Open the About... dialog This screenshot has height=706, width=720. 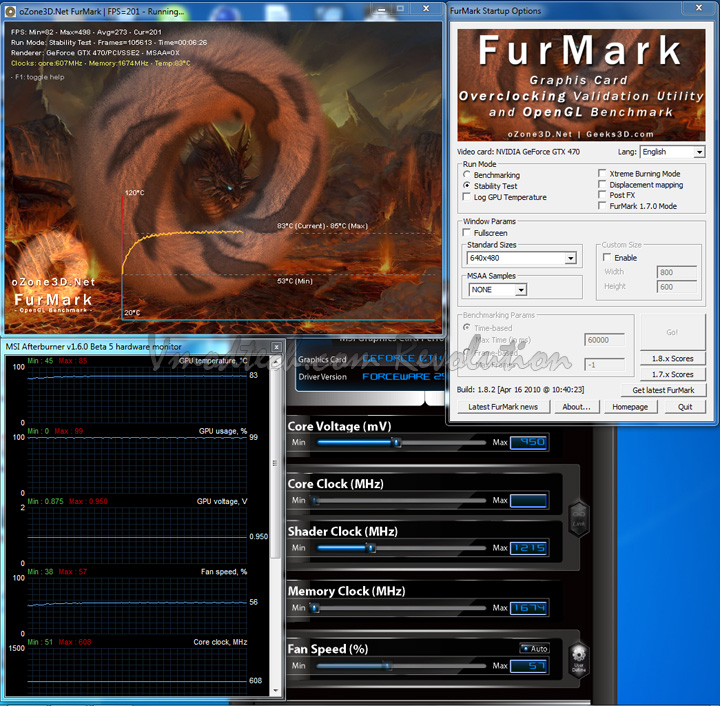[576, 407]
